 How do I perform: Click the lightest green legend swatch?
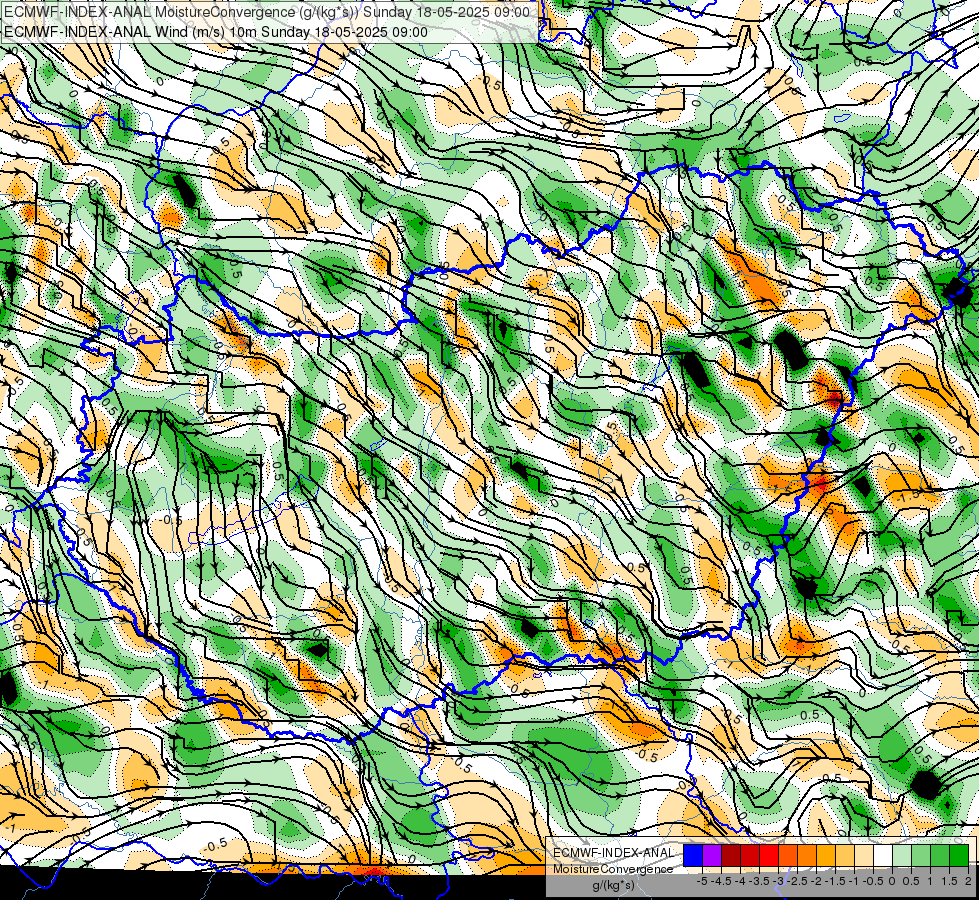(x=902, y=855)
